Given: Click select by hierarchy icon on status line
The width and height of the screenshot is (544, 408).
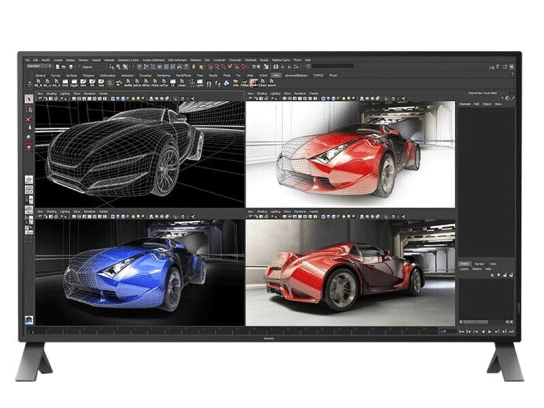Looking at the screenshot, I should click(x=112, y=67).
